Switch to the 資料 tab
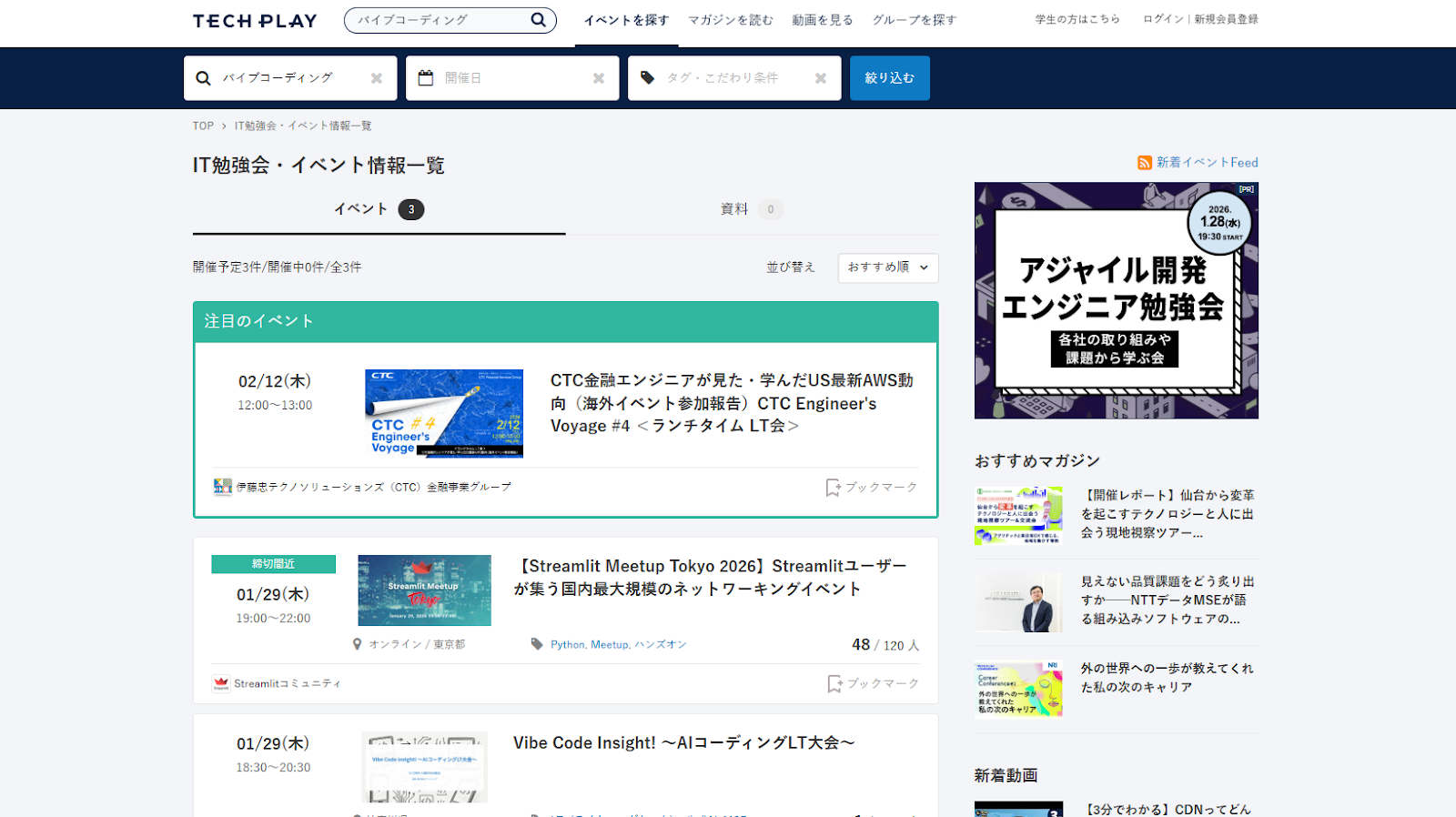 tap(752, 209)
